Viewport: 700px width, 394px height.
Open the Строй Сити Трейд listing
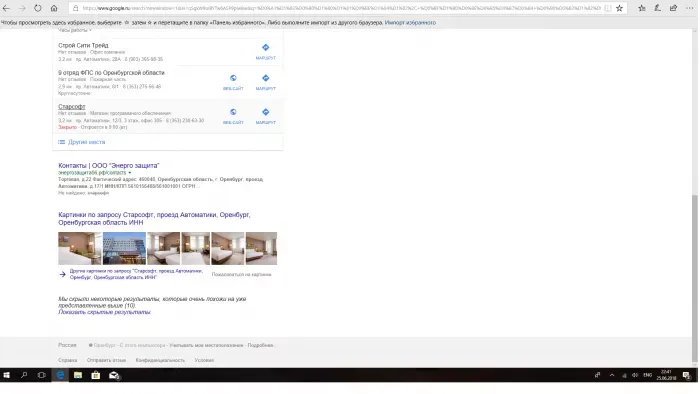pyautogui.click(x=83, y=46)
